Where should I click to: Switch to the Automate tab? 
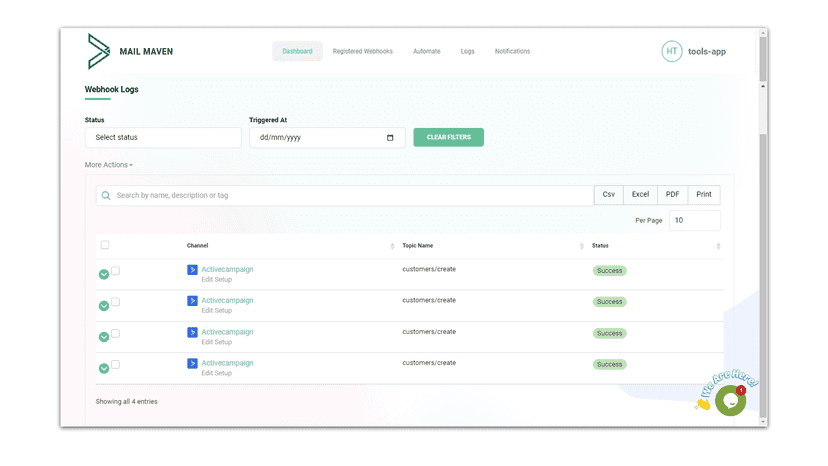click(427, 51)
